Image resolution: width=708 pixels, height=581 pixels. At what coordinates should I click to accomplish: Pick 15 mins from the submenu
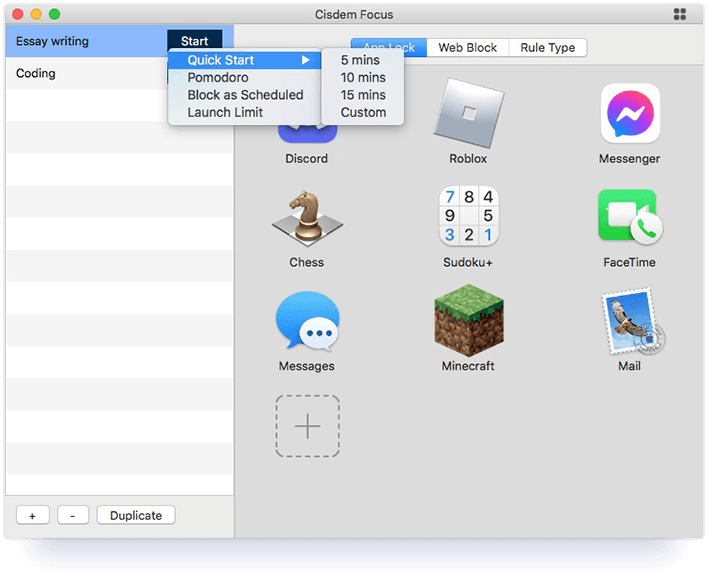(363, 95)
